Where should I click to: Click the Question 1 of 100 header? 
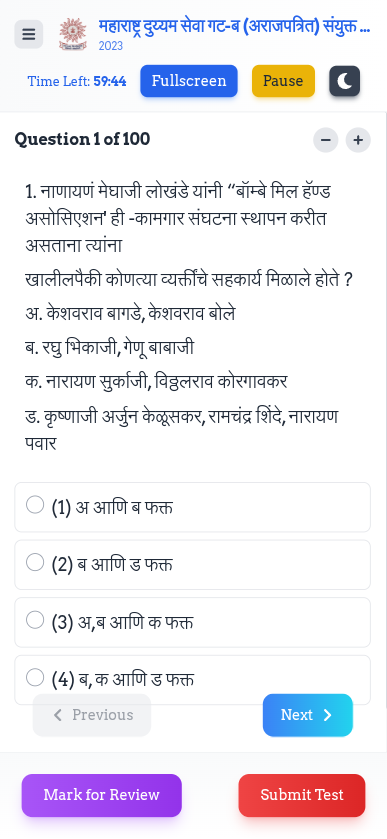82,140
